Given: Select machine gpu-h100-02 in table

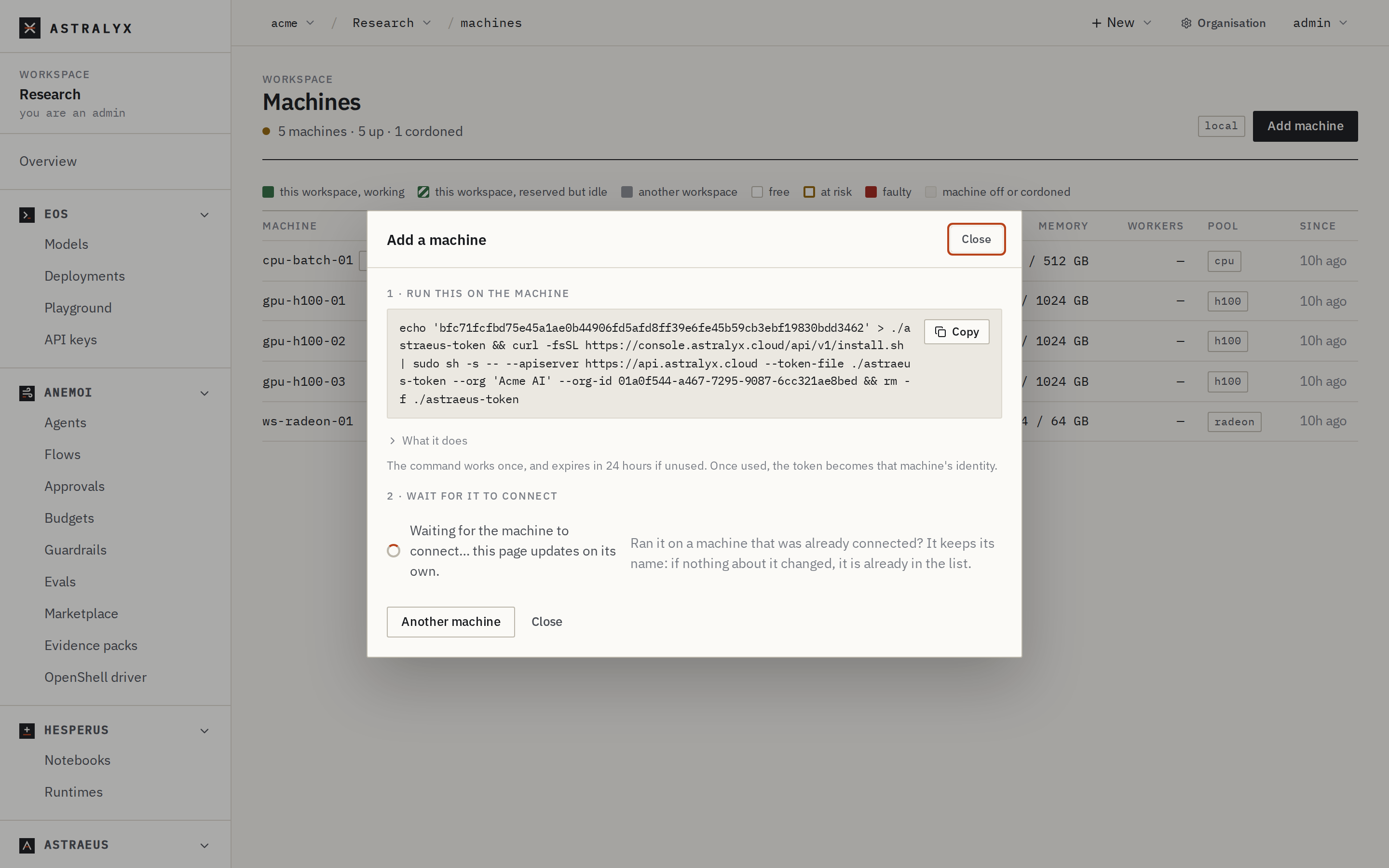Looking at the screenshot, I should [304, 341].
